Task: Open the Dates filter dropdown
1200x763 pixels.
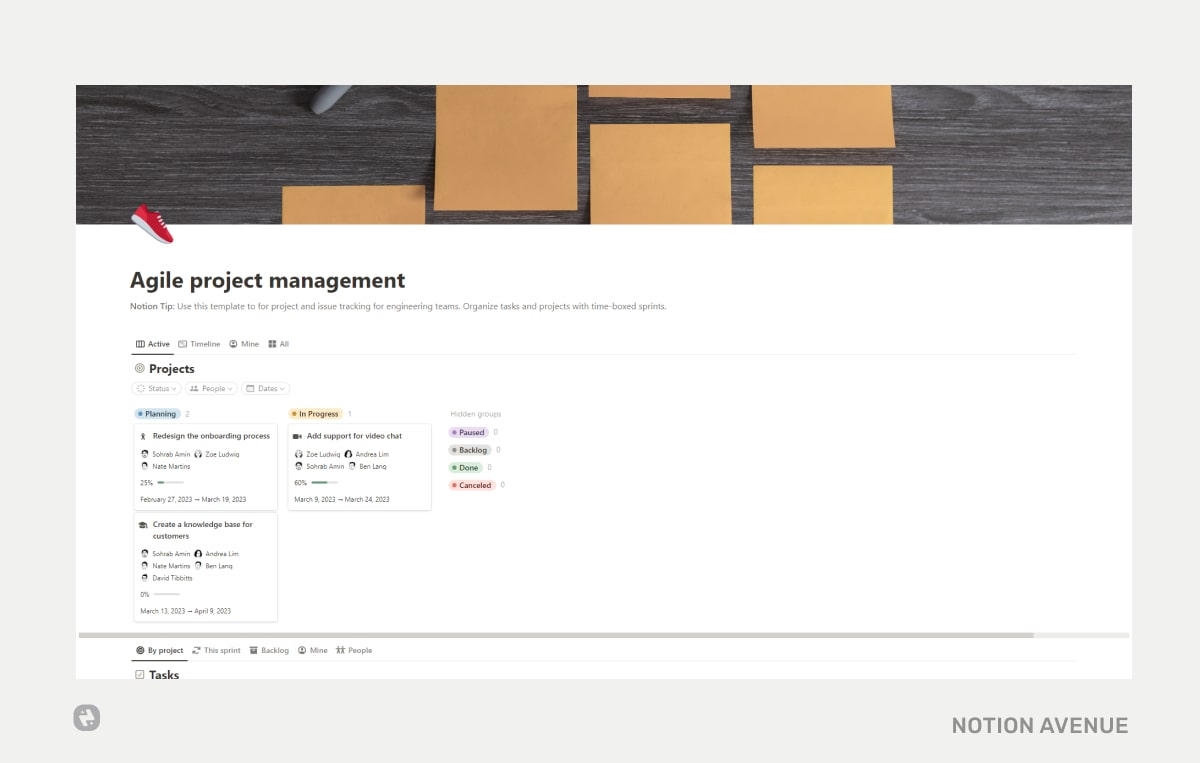Action: tap(265, 388)
